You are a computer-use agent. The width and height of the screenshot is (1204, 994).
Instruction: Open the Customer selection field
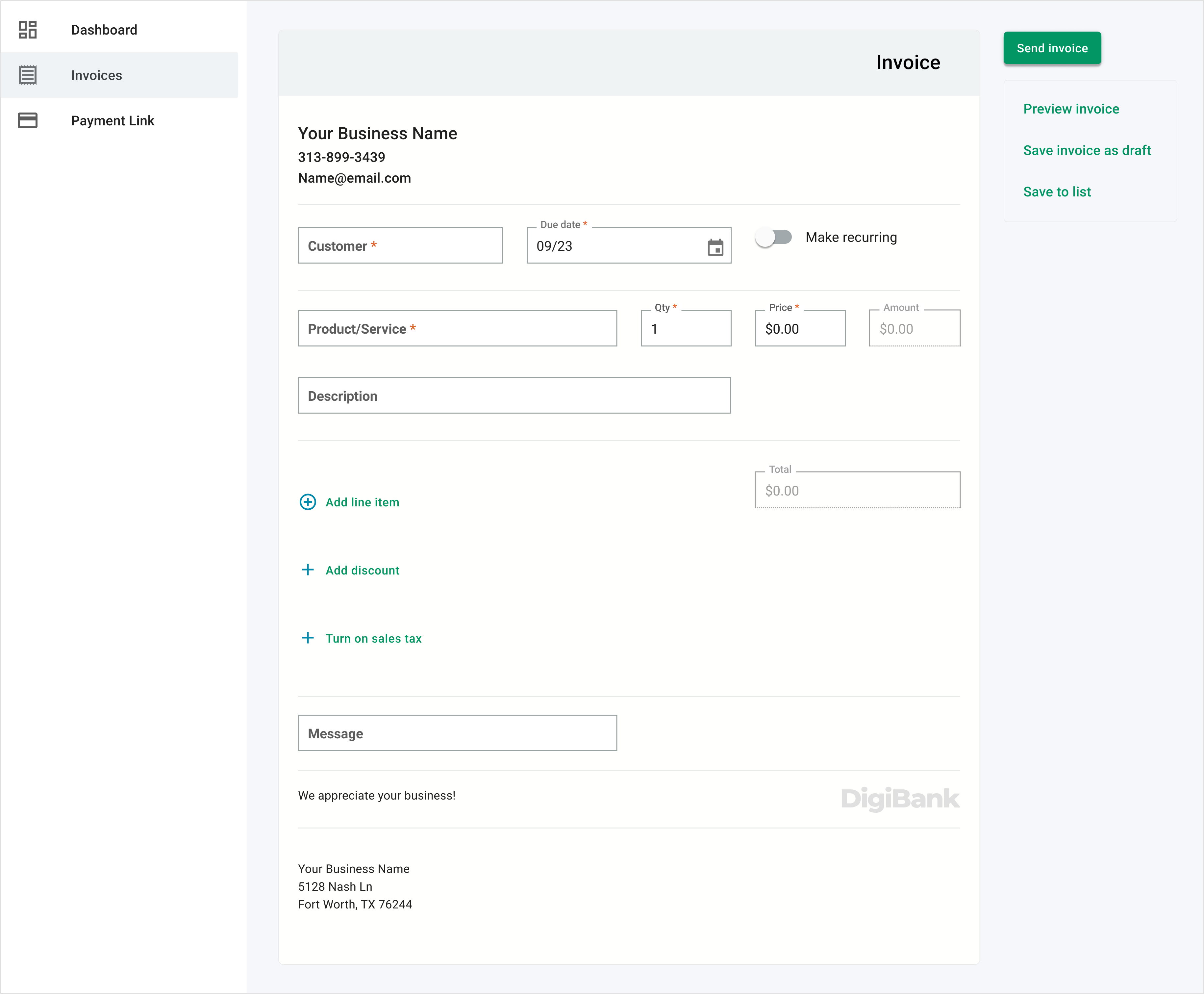tap(400, 246)
